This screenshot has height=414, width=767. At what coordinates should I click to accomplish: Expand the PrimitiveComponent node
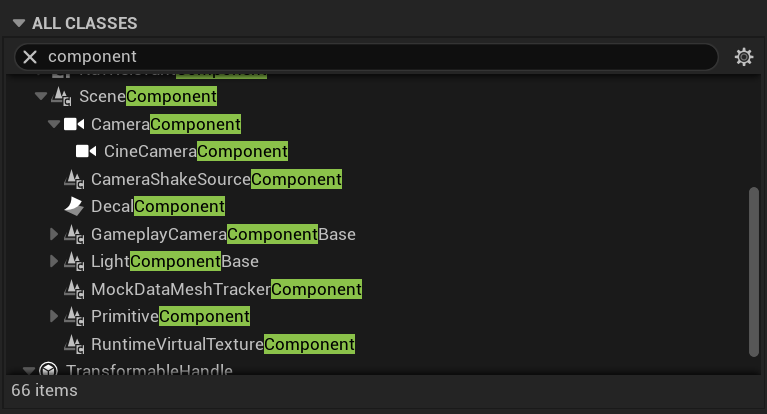click(54, 317)
